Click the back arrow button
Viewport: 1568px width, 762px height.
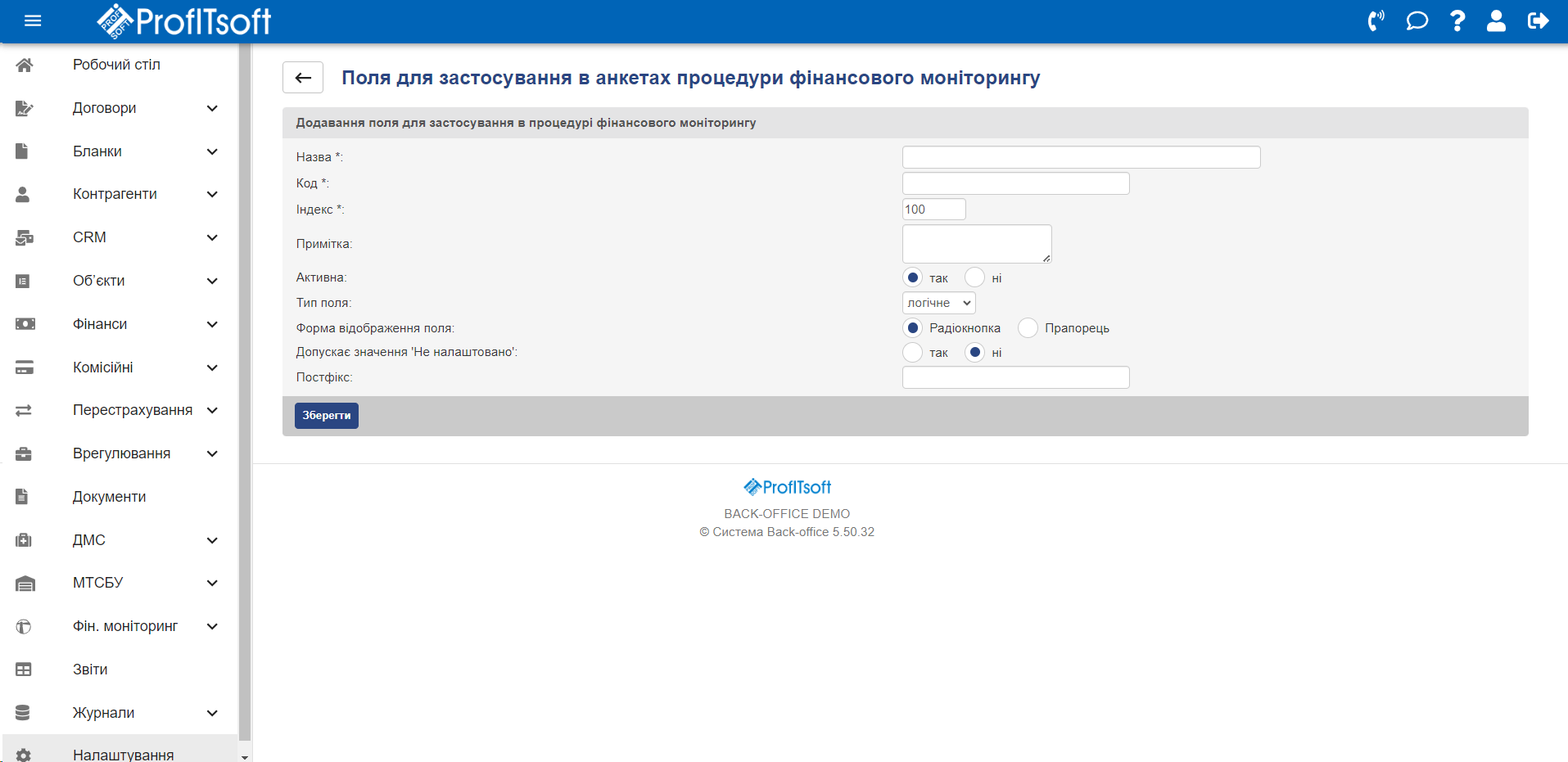click(x=303, y=78)
